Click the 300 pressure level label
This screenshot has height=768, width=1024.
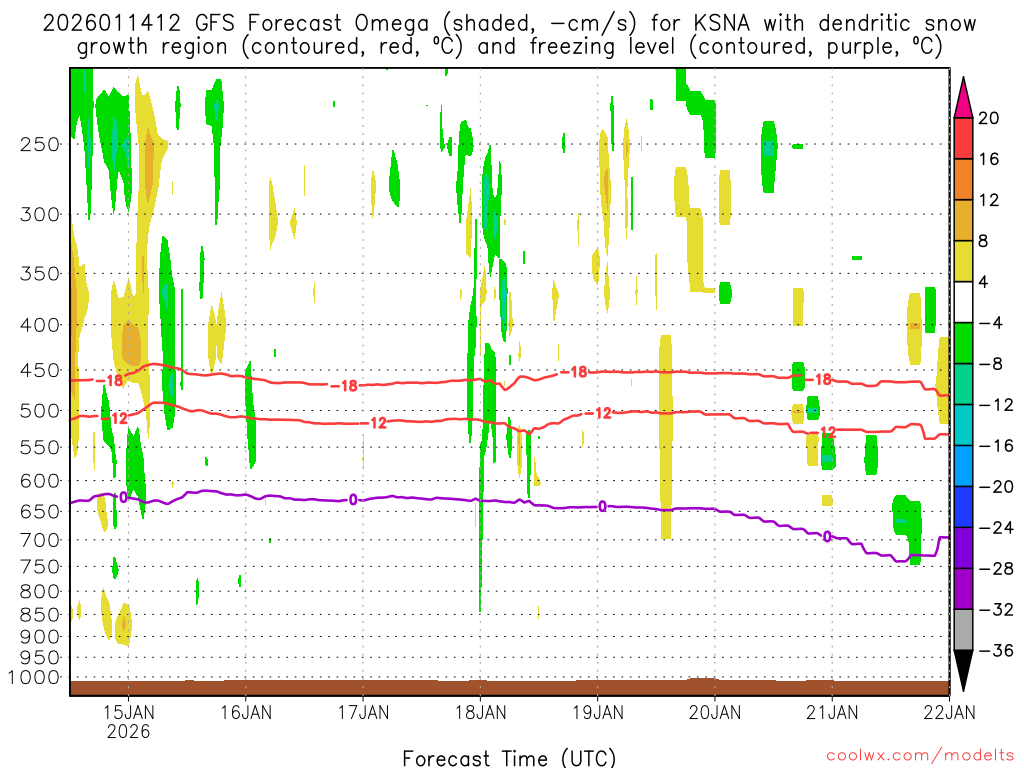(40, 214)
